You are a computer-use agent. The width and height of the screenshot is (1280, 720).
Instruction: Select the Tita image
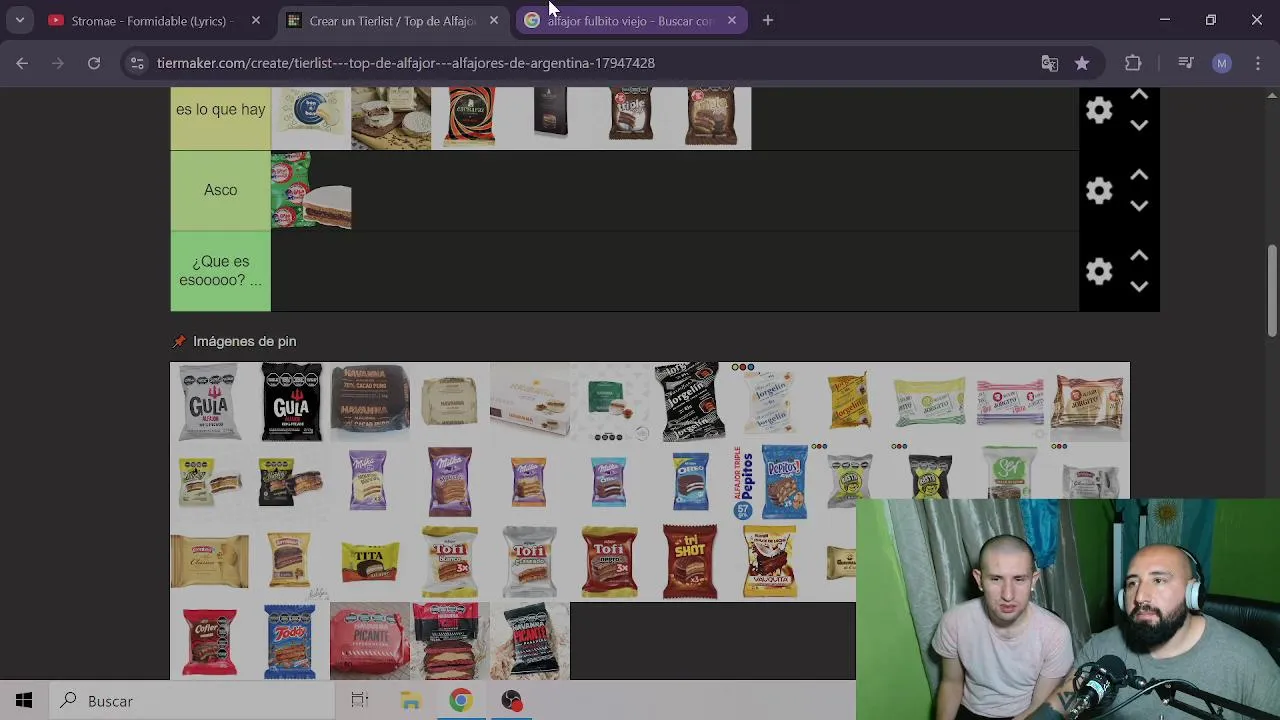pos(370,562)
